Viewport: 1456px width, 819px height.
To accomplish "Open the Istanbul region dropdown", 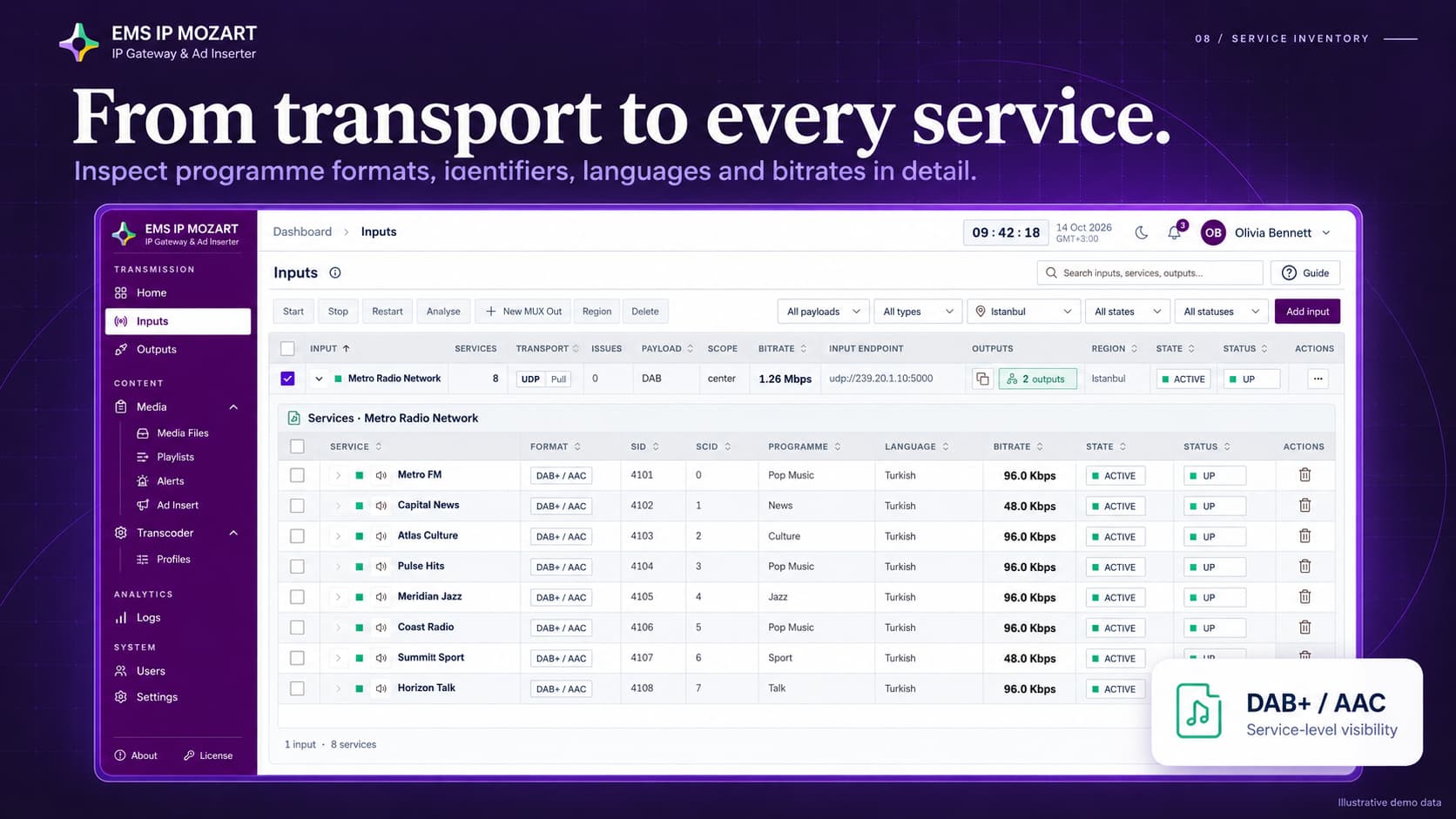I will 1023,312.
